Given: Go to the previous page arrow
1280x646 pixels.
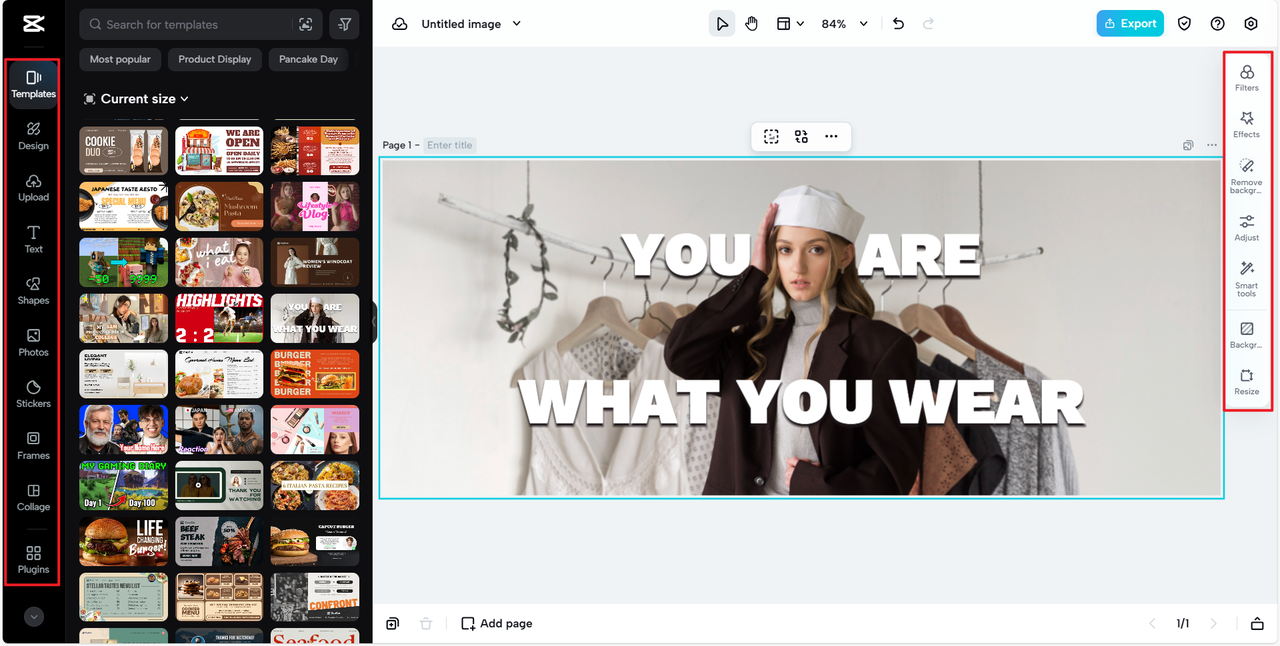Looking at the screenshot, I should [x=1152, y=623].
